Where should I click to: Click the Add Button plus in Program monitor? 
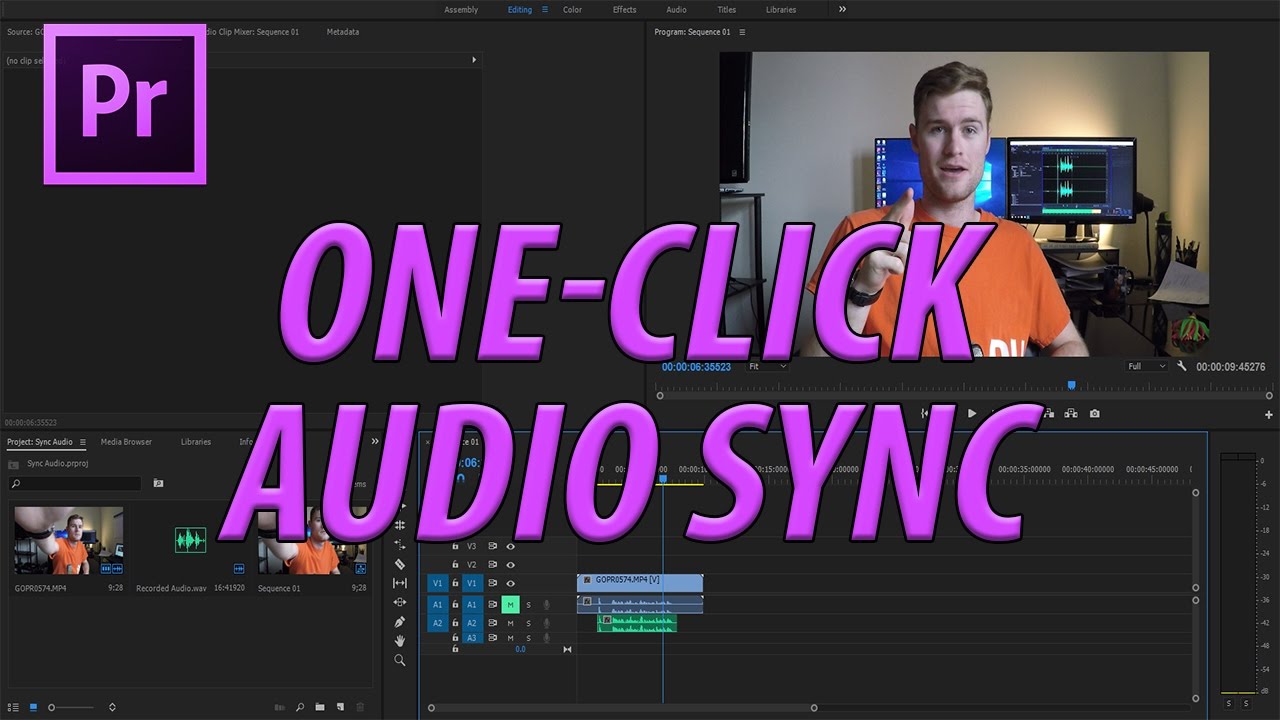click(1268, 413)
